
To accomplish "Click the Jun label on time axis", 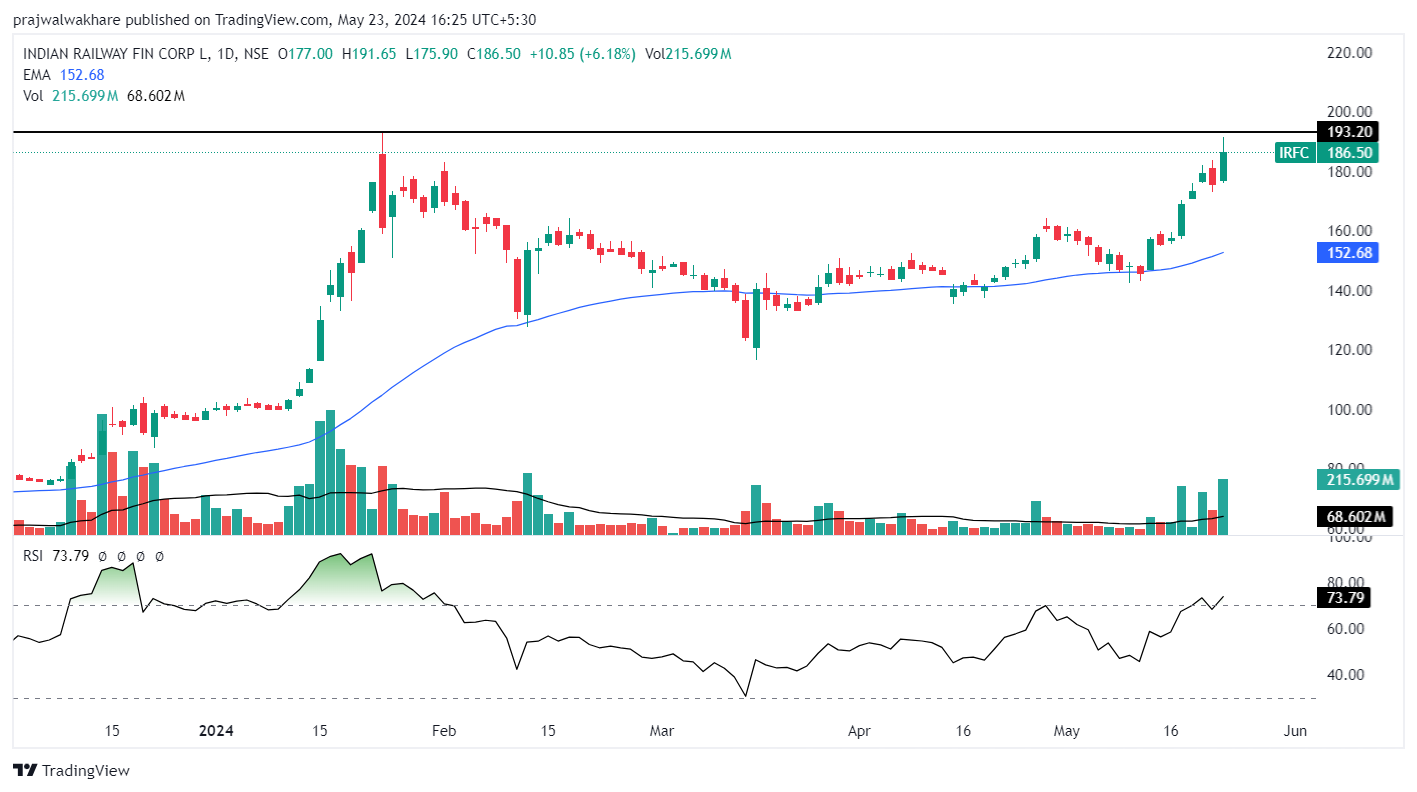I will tap(1294, 731).
